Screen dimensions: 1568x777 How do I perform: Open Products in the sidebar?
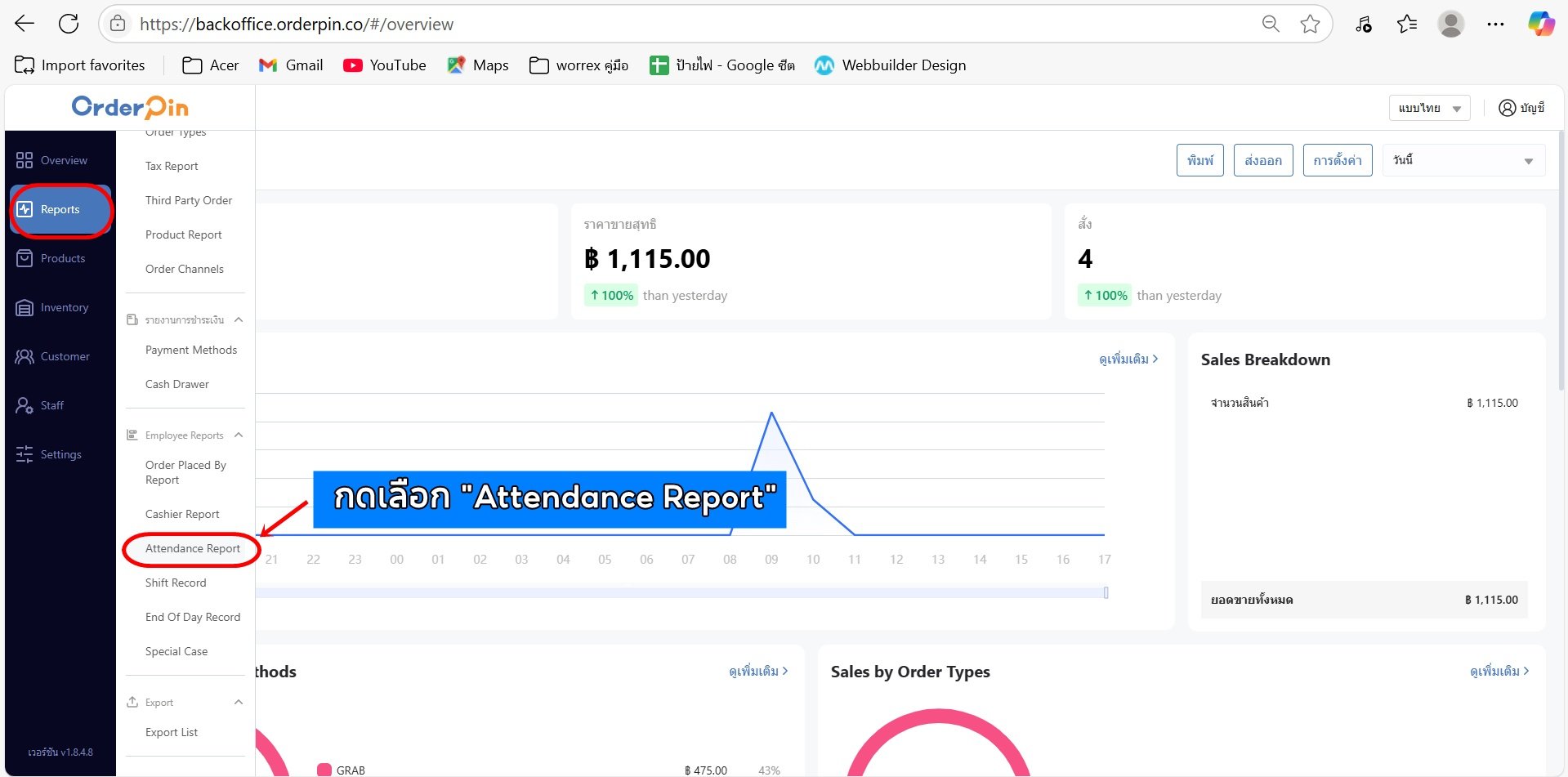point(60,258)
